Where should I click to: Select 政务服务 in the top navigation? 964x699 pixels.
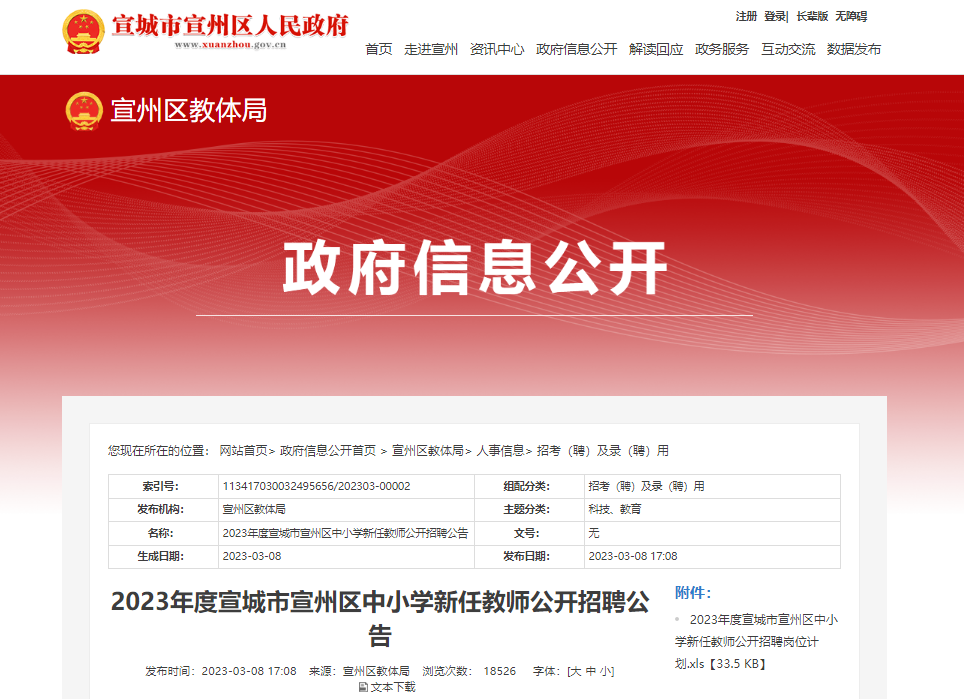(722, 49)
